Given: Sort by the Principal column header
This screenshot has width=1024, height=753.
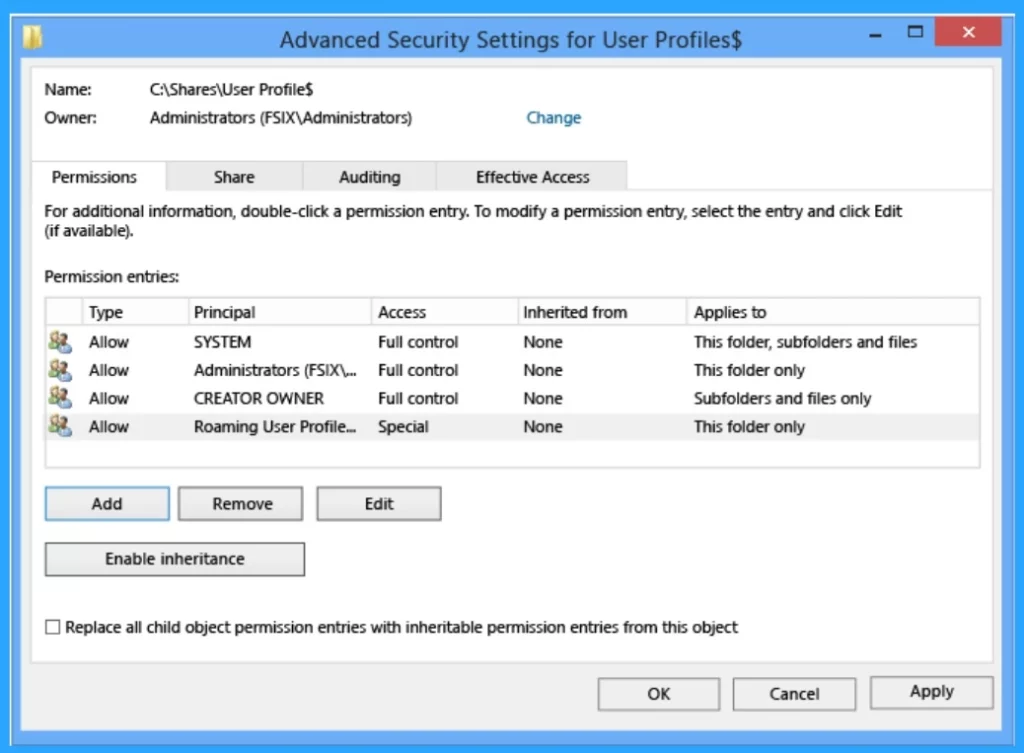Looking at the screenshot, I should coord(280,312).
